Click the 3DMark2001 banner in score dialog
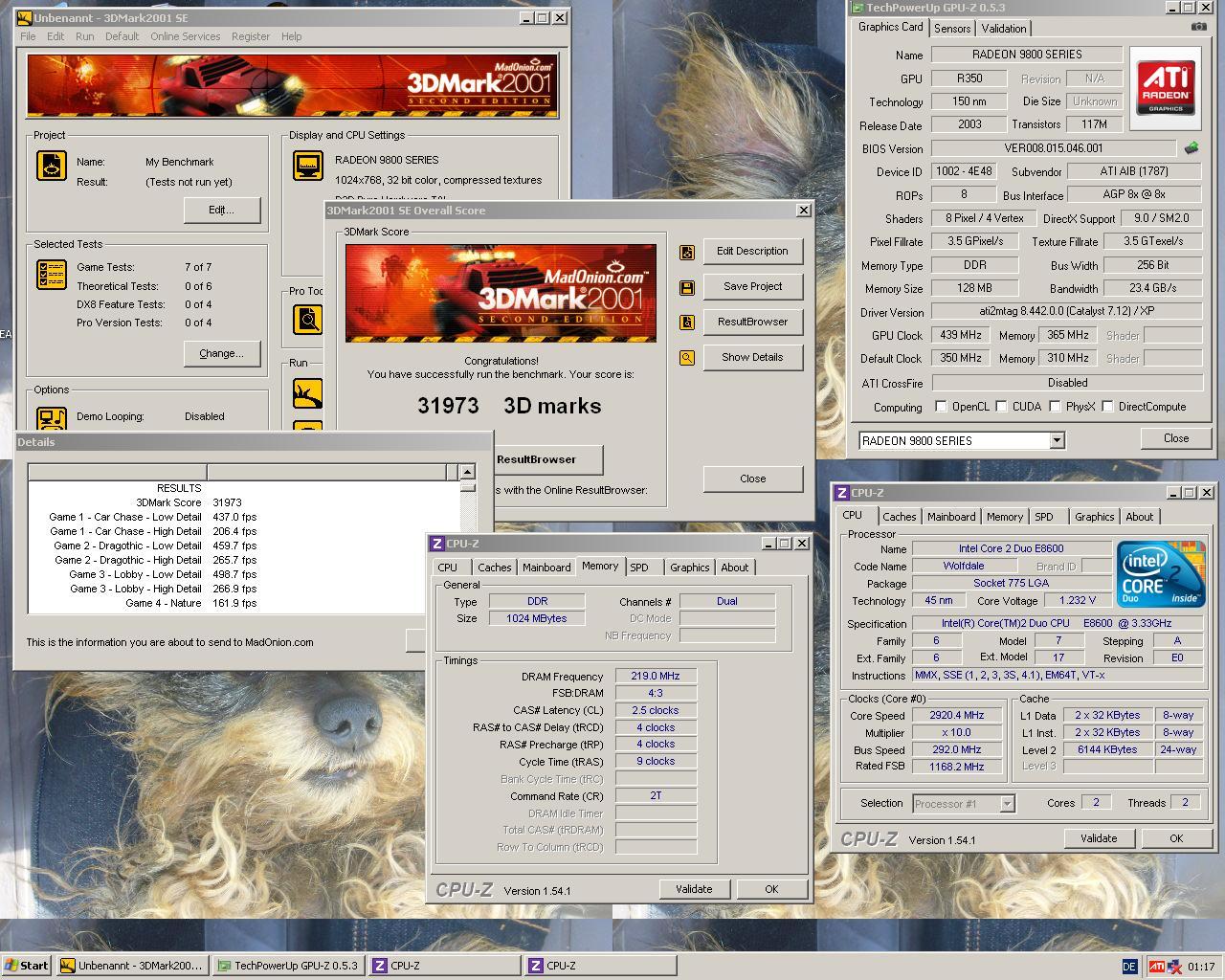Viewport: 1225px width, 980px height. [501, 293]
